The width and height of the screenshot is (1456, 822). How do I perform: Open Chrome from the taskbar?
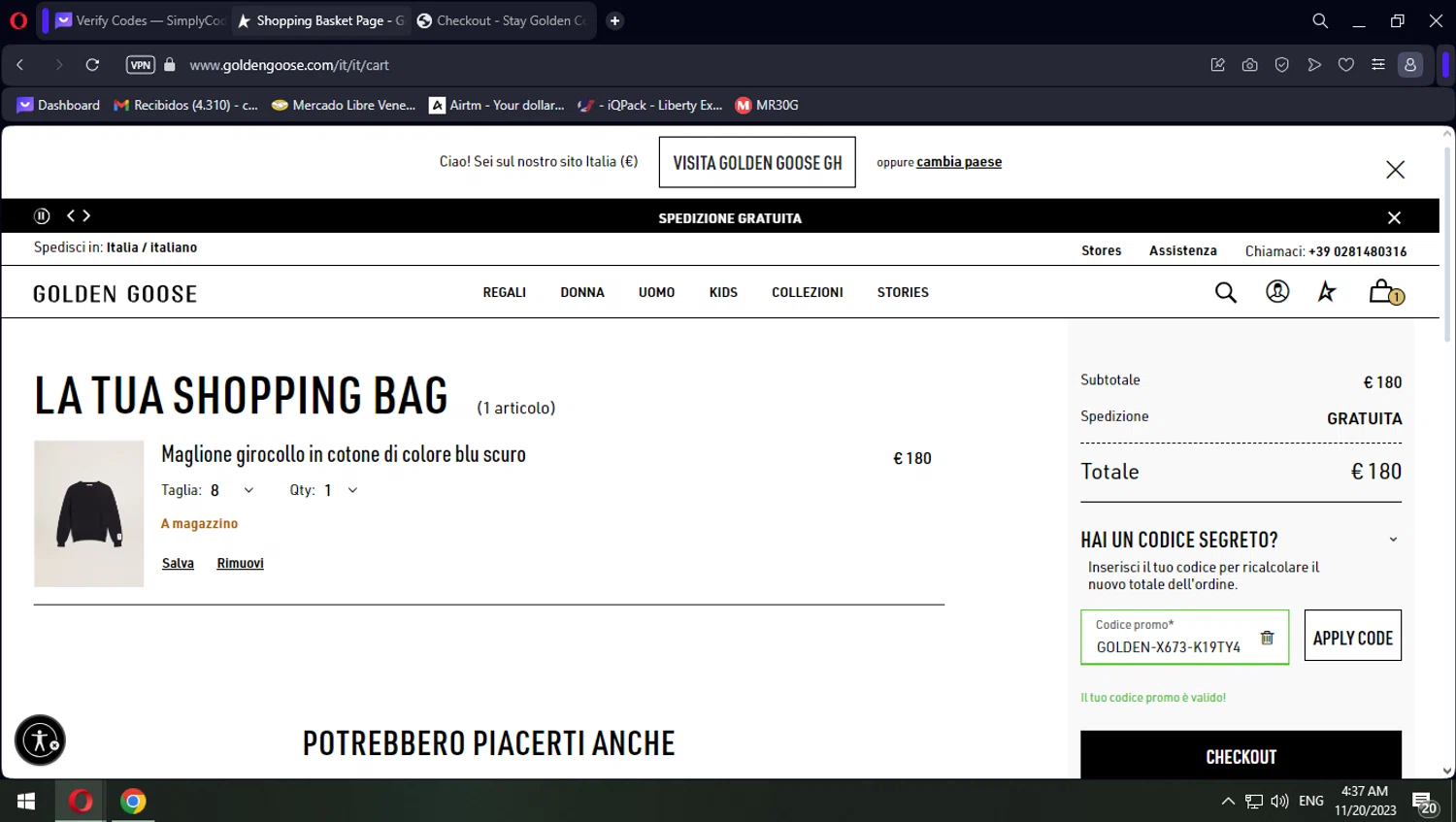click(133, 801)
